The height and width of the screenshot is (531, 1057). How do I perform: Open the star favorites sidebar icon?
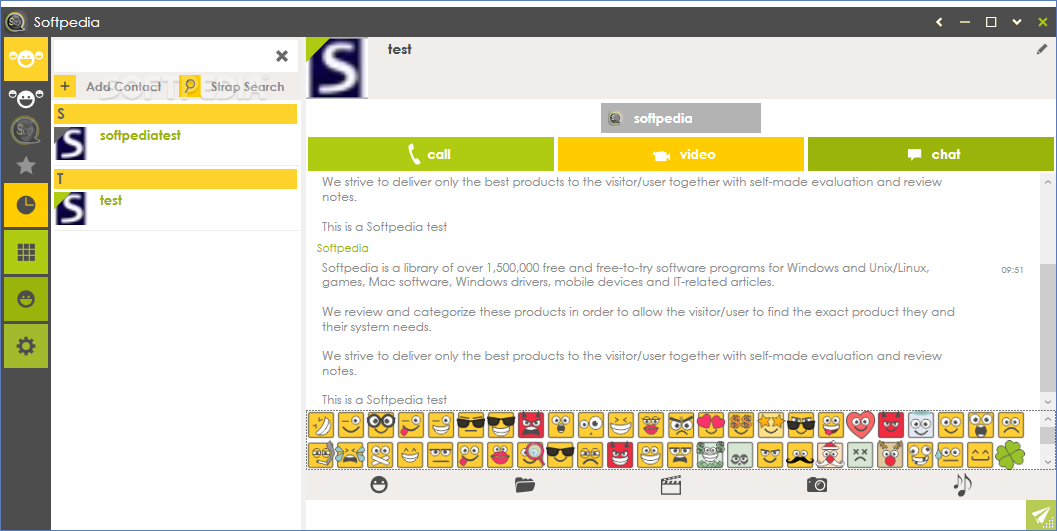click(x=26, y=164)
